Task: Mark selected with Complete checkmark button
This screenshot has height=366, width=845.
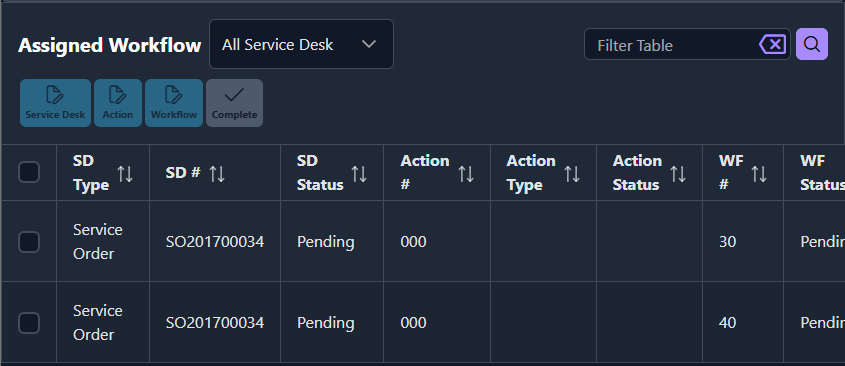Action: pyautogui.click(x=234, y=103)
